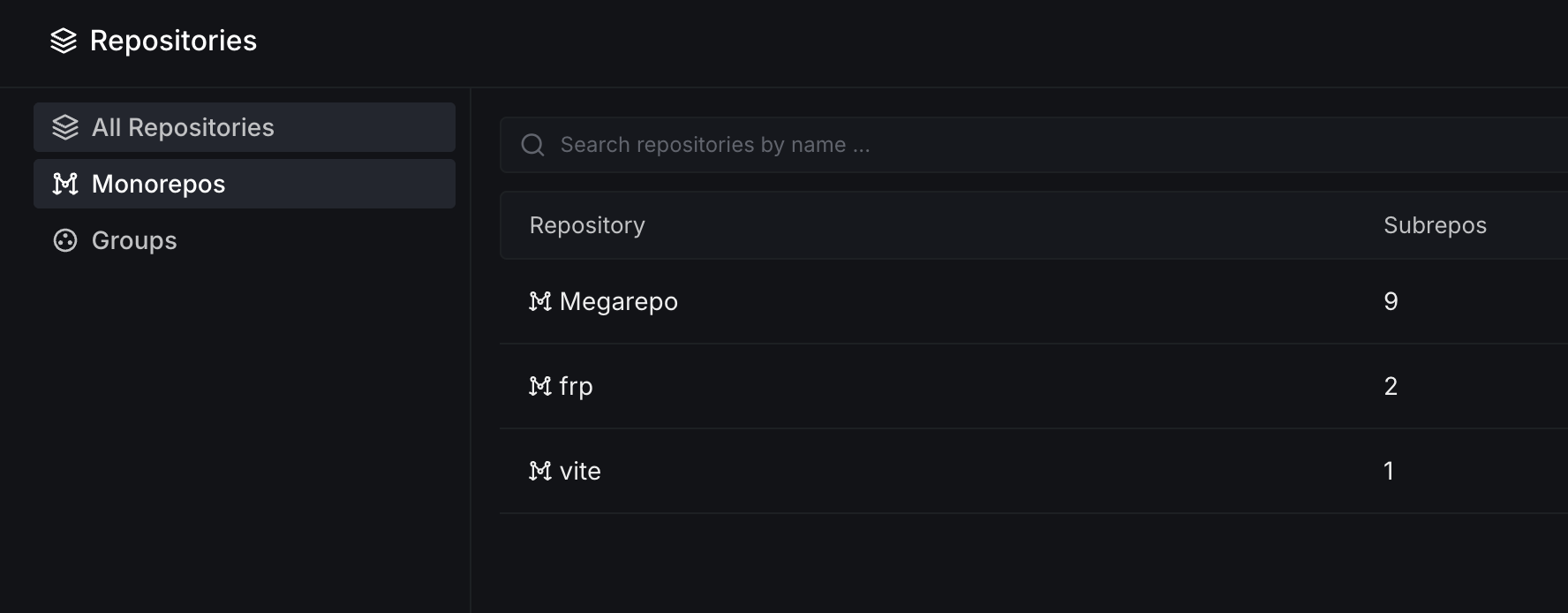1568x613 pixels.
Task: Click the magnifier search icon
Action: [532, 145]
